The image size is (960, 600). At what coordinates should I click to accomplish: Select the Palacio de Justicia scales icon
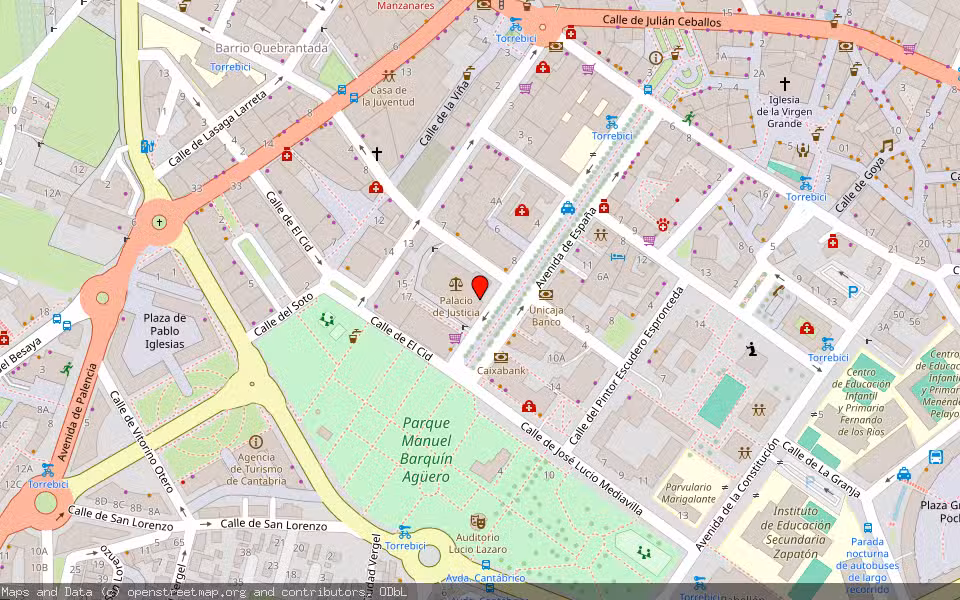click(x=456, y=283)
